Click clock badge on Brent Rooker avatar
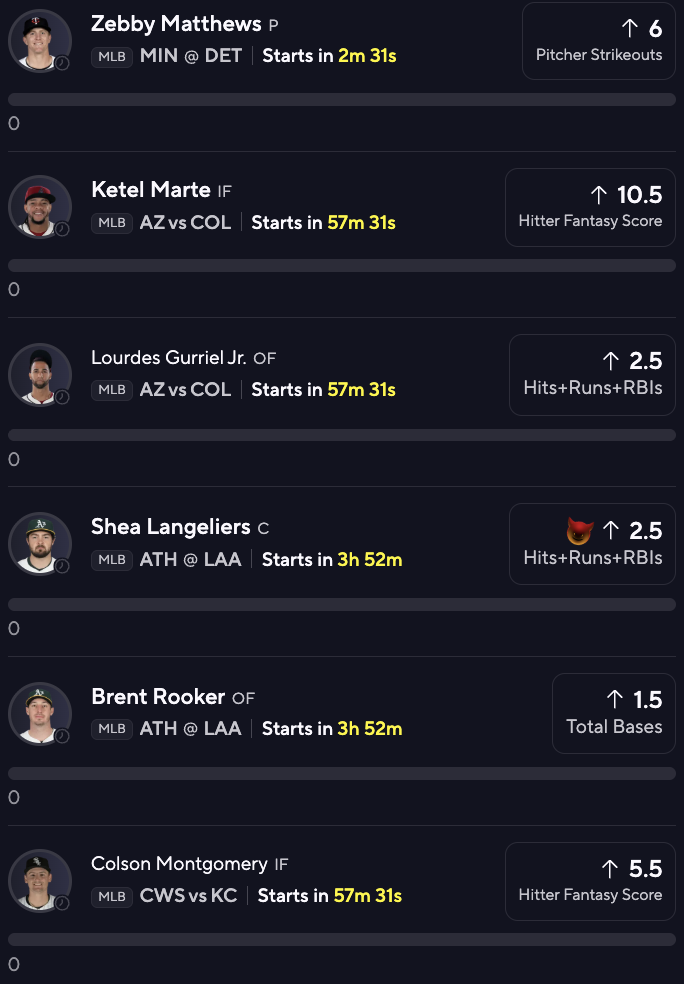Image resolution: width=684 pixels, height=984 pixels. (62, 735)
